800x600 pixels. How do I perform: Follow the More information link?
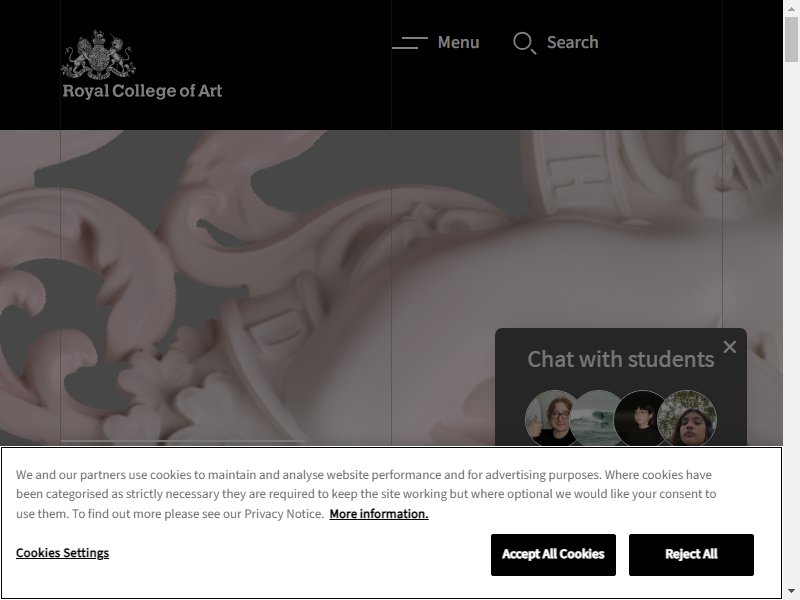379,514
